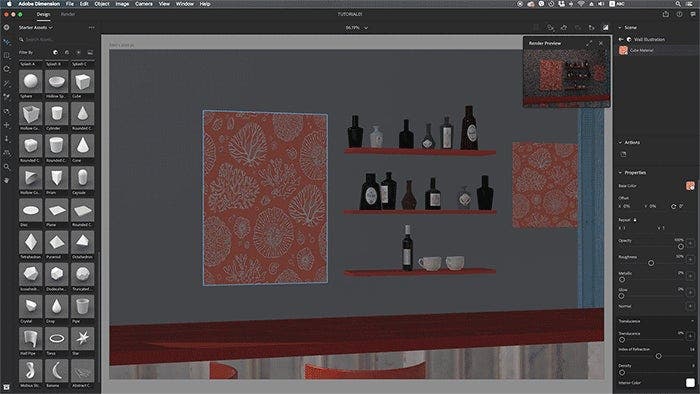The width and height of the screenshot is (700, 394).
Task: Click the Base Color swatch
Action: [690, 186]
